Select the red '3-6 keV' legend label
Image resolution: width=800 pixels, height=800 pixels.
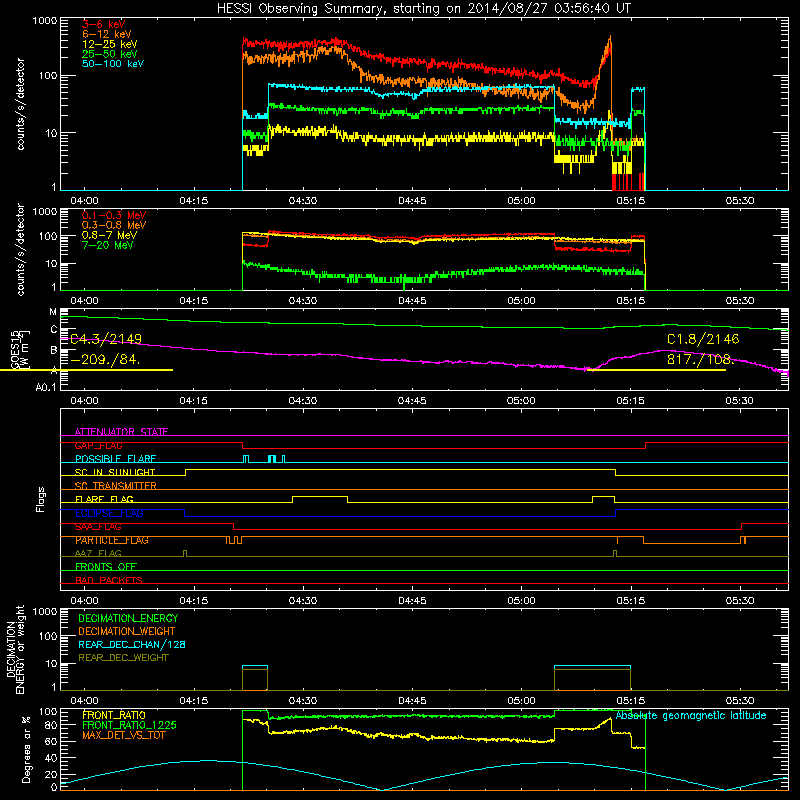tap(103, 24)
